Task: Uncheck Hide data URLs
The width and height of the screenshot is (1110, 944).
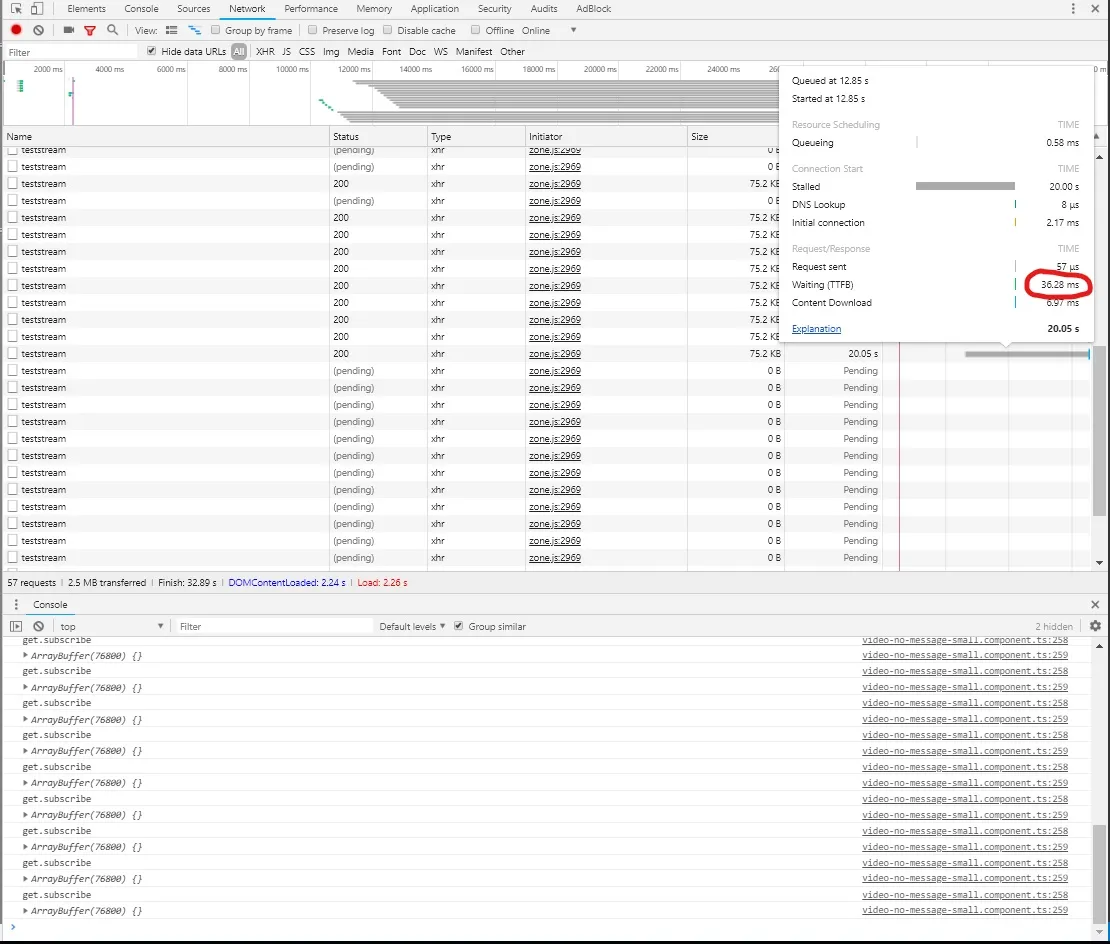Action: (x=151, y=51)
